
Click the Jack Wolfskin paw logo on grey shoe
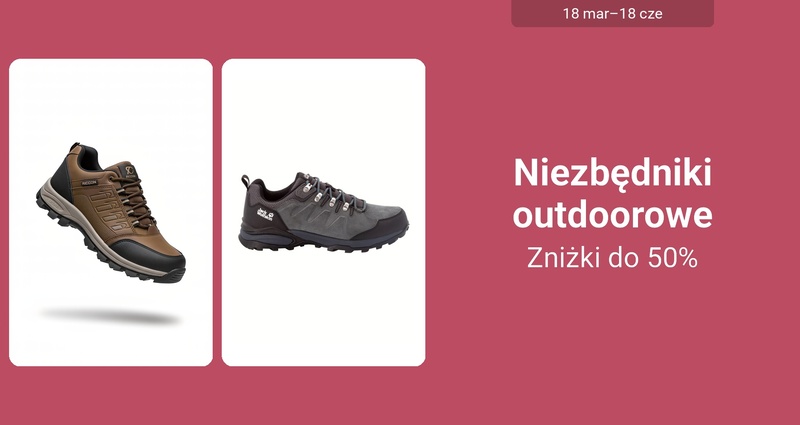[265, 214]
